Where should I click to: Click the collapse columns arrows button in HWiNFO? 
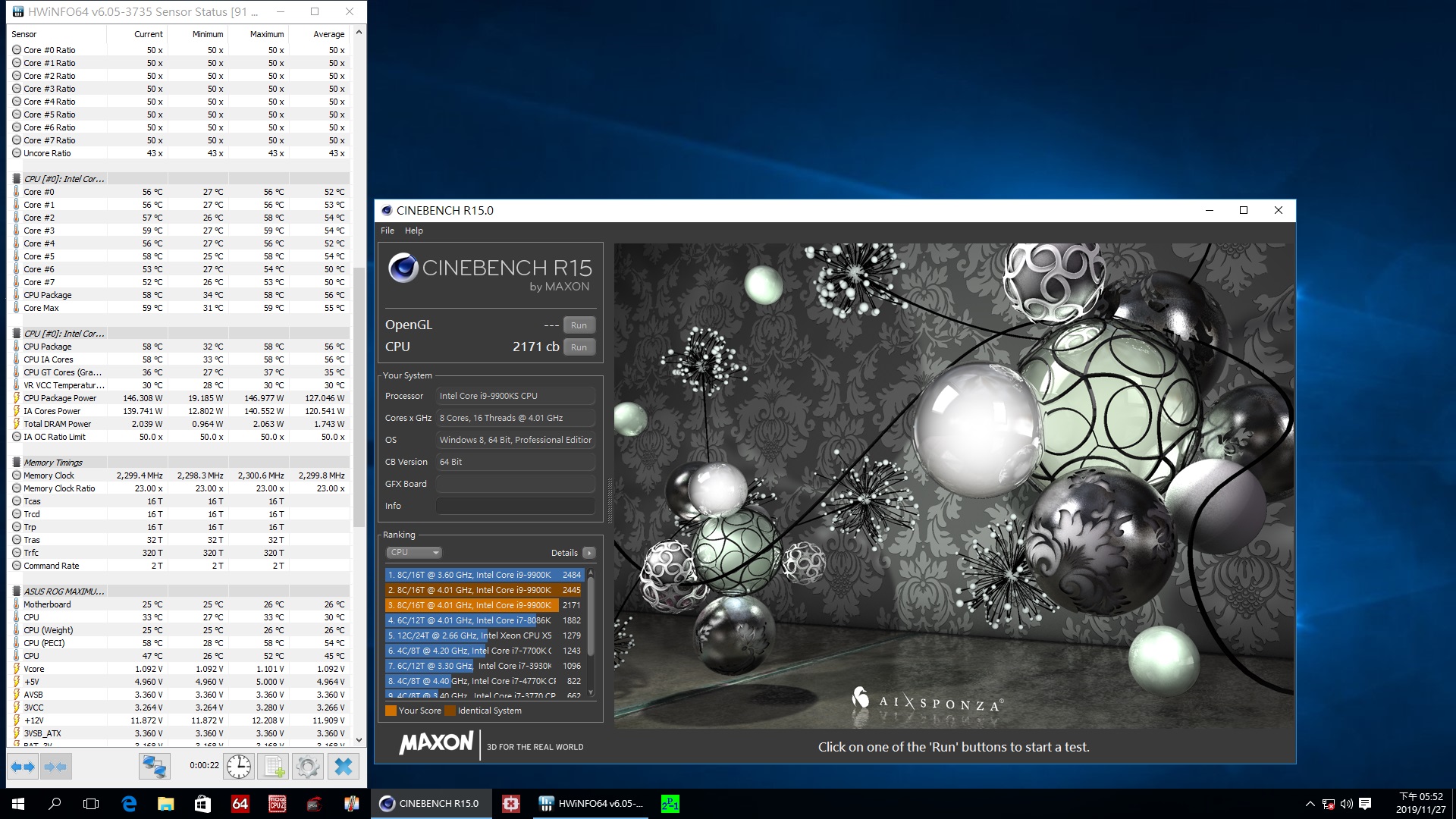[55, 767]
